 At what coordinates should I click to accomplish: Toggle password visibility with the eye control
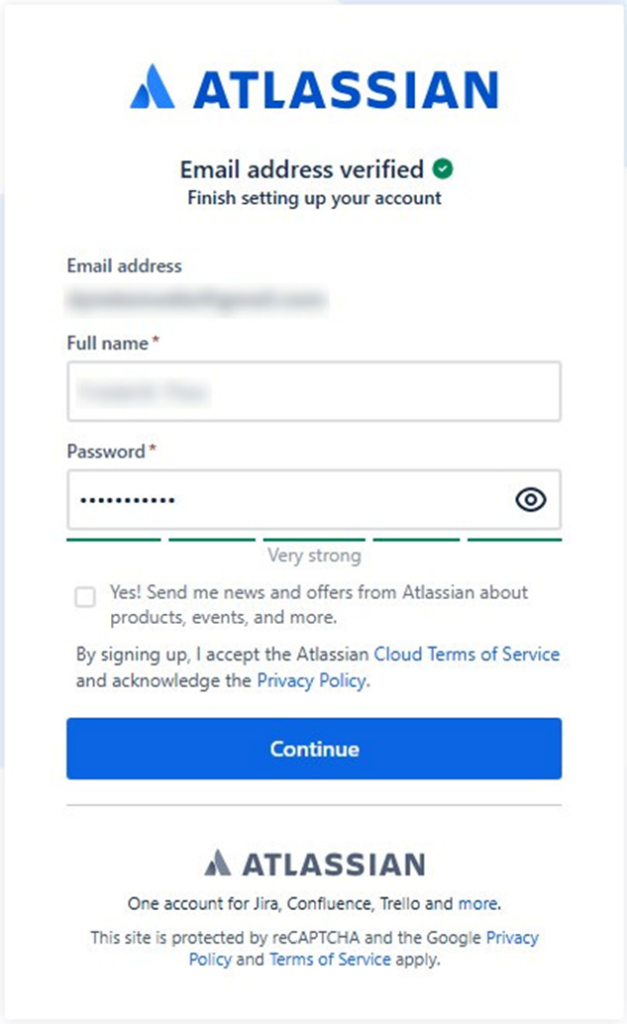click(529, 500)
